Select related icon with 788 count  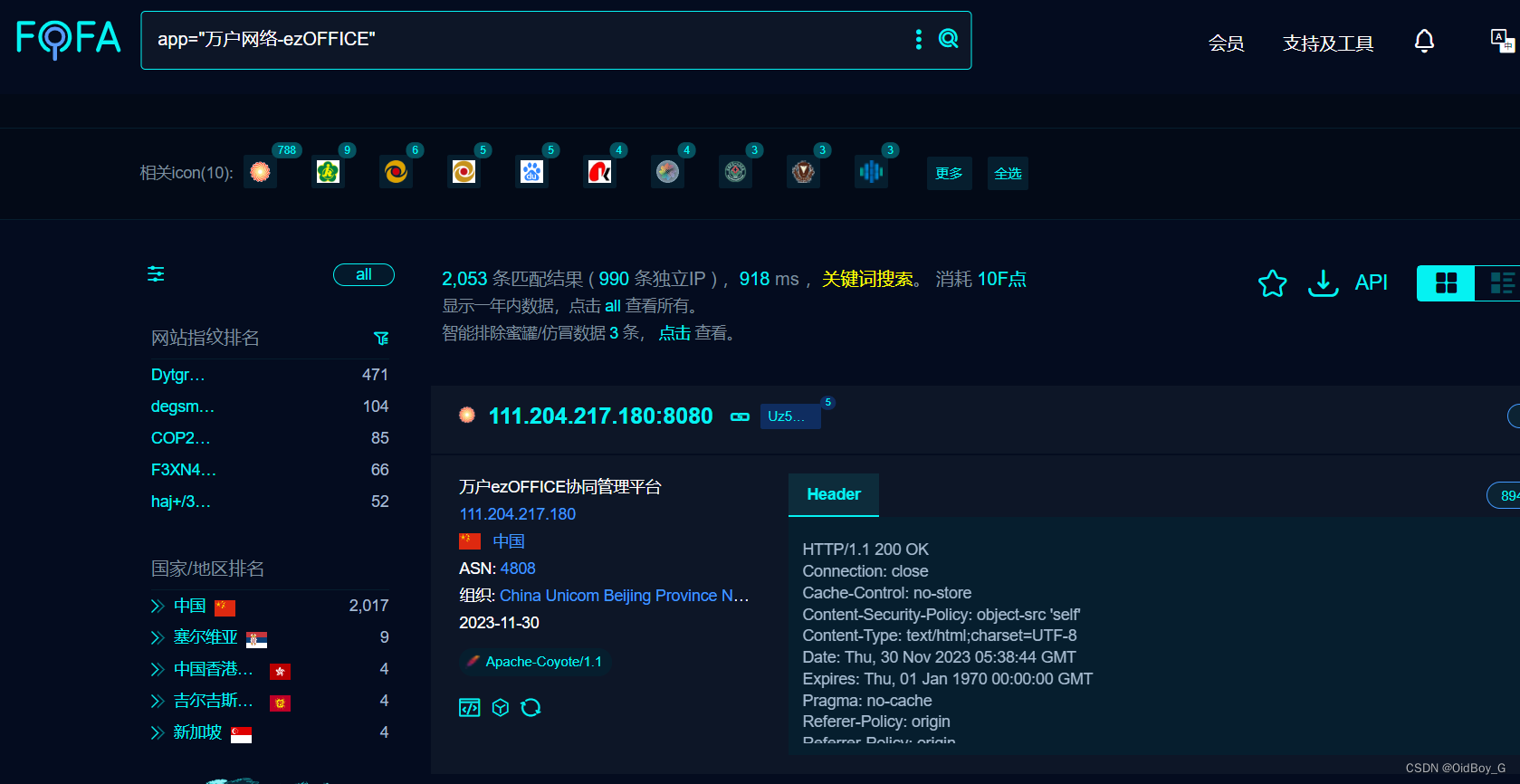(260, 172)
